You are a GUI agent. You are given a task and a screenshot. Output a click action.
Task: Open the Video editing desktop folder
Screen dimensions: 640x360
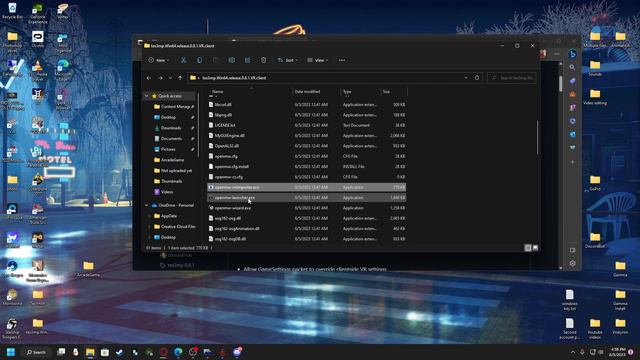tap(595, 97)
